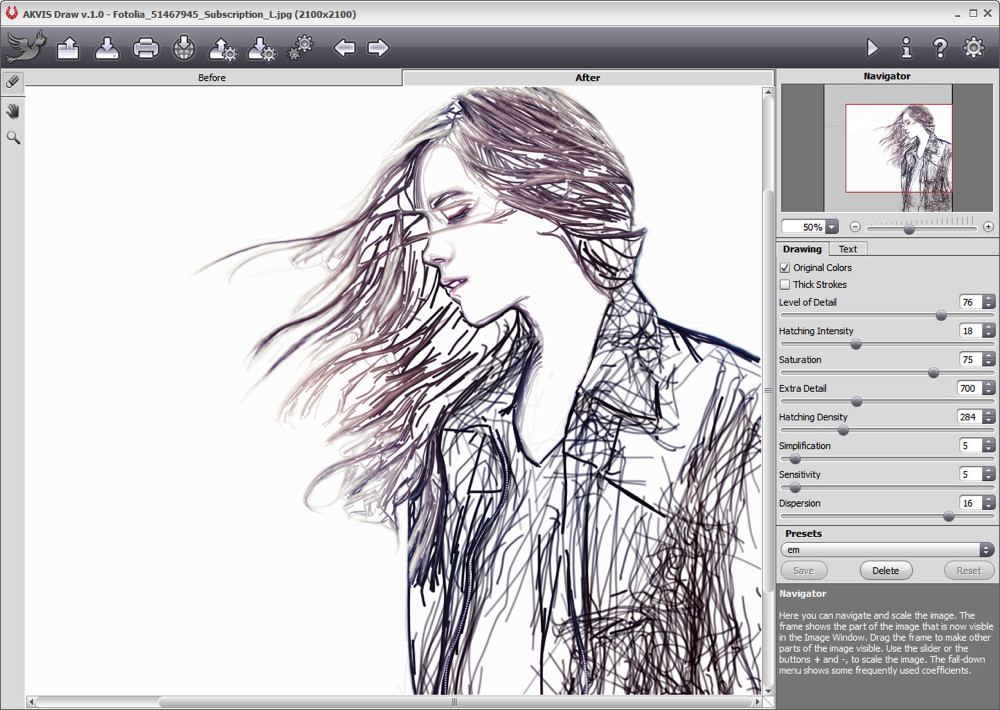Print the image via the printer icon
The image size is (1000, 710).
click(x=146, y=47)
